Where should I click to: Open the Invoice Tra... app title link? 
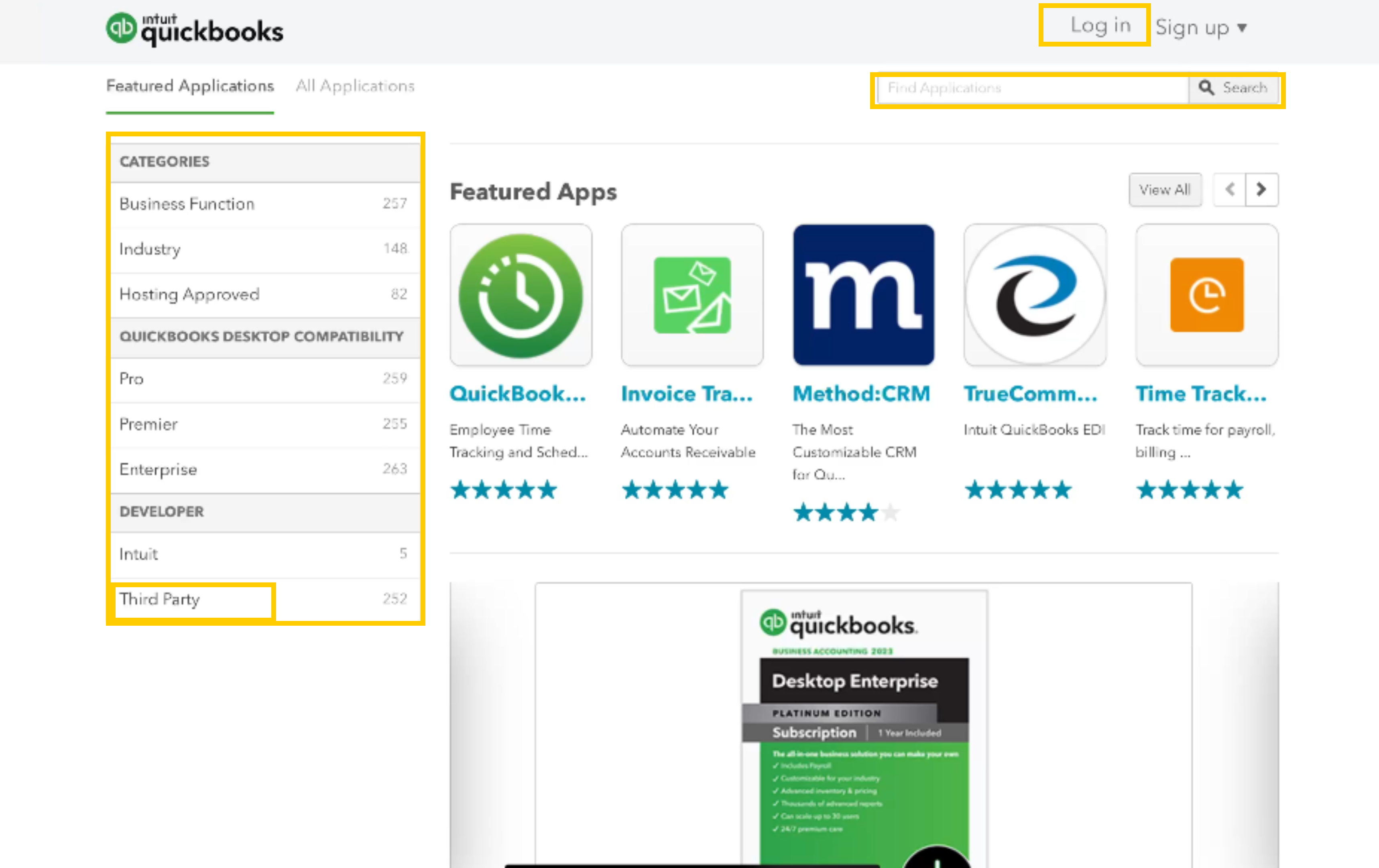687,393
